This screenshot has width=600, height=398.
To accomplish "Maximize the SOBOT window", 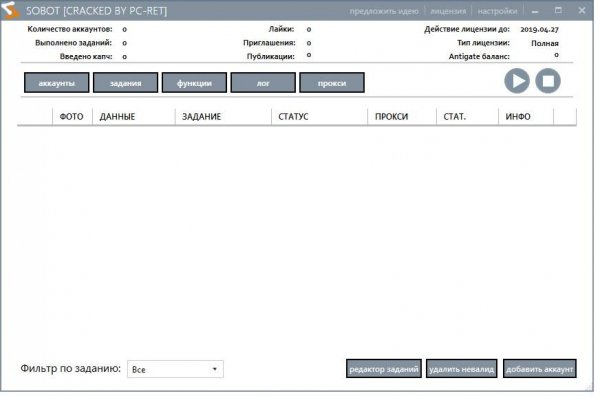I will [x=558, y=10].
